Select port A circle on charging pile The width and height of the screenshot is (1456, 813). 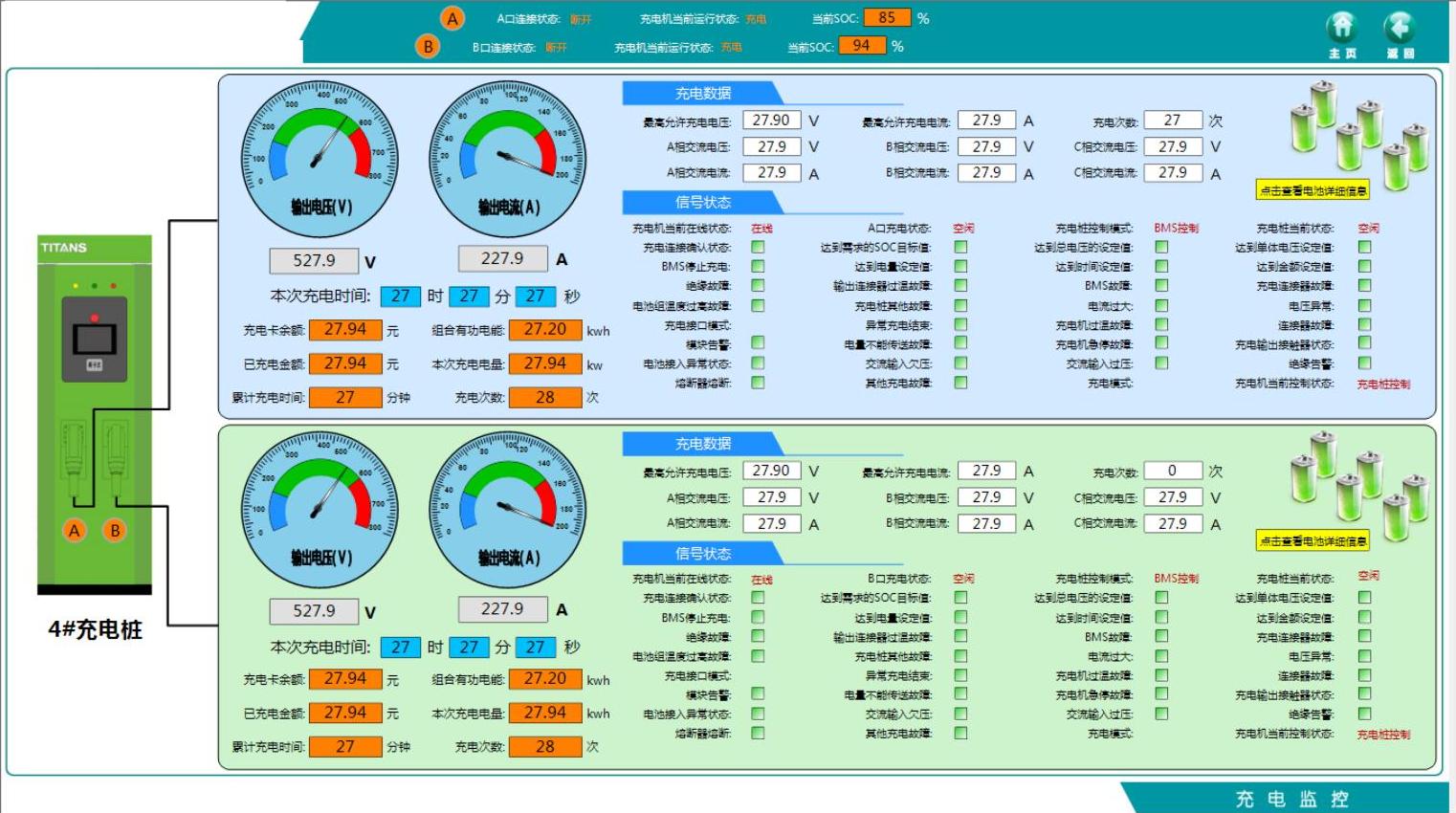pos(75,530)
